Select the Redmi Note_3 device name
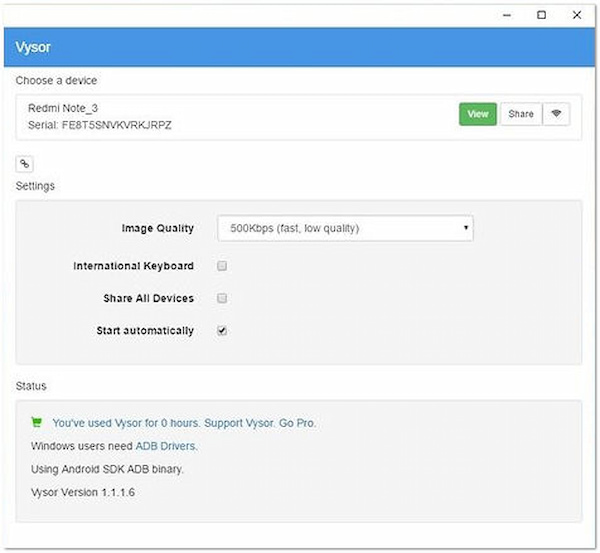This screenshot has width=600, height=553. (65, 107)
